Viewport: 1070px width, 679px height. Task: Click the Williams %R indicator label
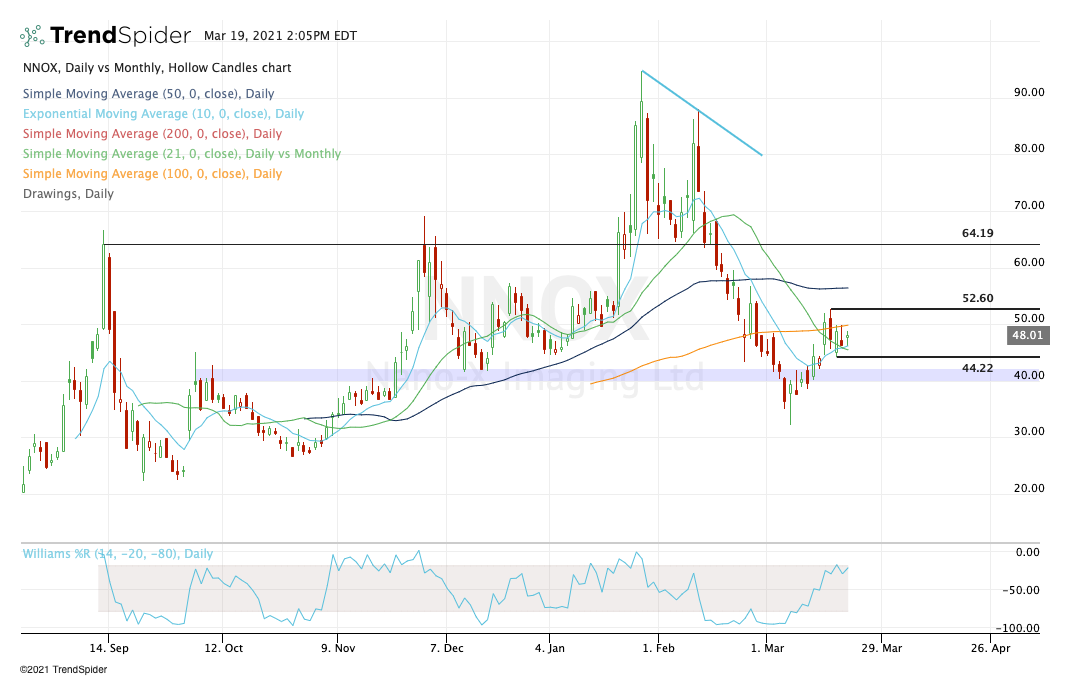click(117, 553)
